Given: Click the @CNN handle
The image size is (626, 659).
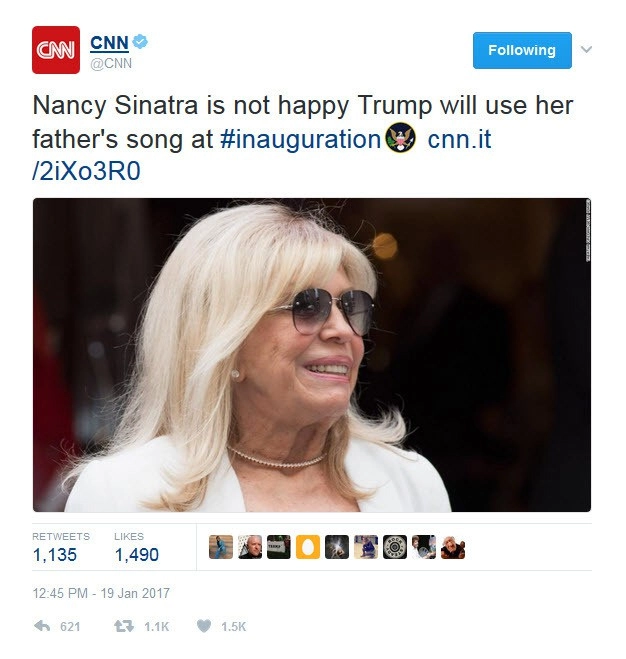Looking at the screenshot, I should tap(111, 63).
